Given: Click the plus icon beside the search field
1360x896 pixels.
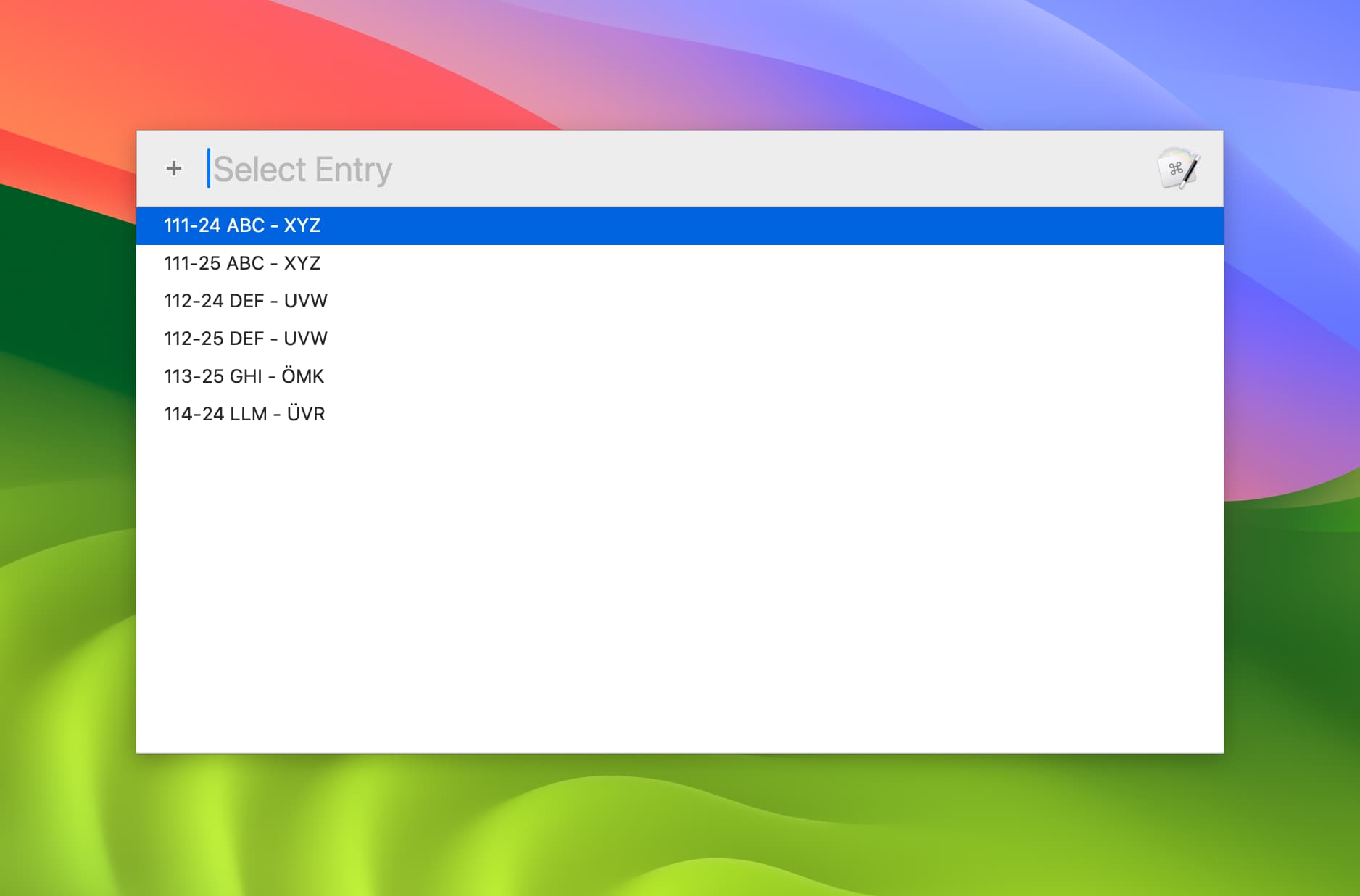Looking at the screenshot, I should click(x=173, y=169).
